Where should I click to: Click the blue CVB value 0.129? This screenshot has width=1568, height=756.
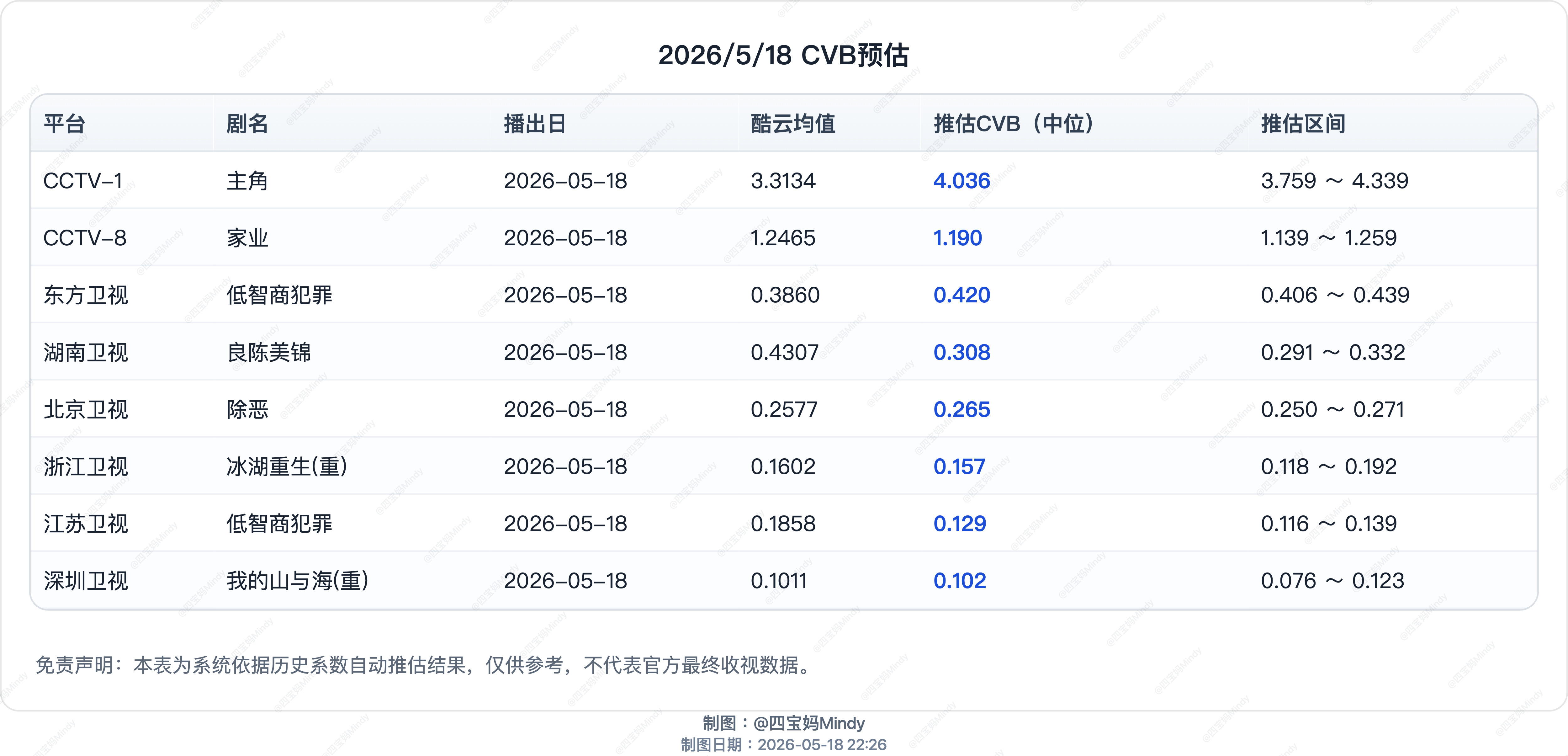coord(960,524)
